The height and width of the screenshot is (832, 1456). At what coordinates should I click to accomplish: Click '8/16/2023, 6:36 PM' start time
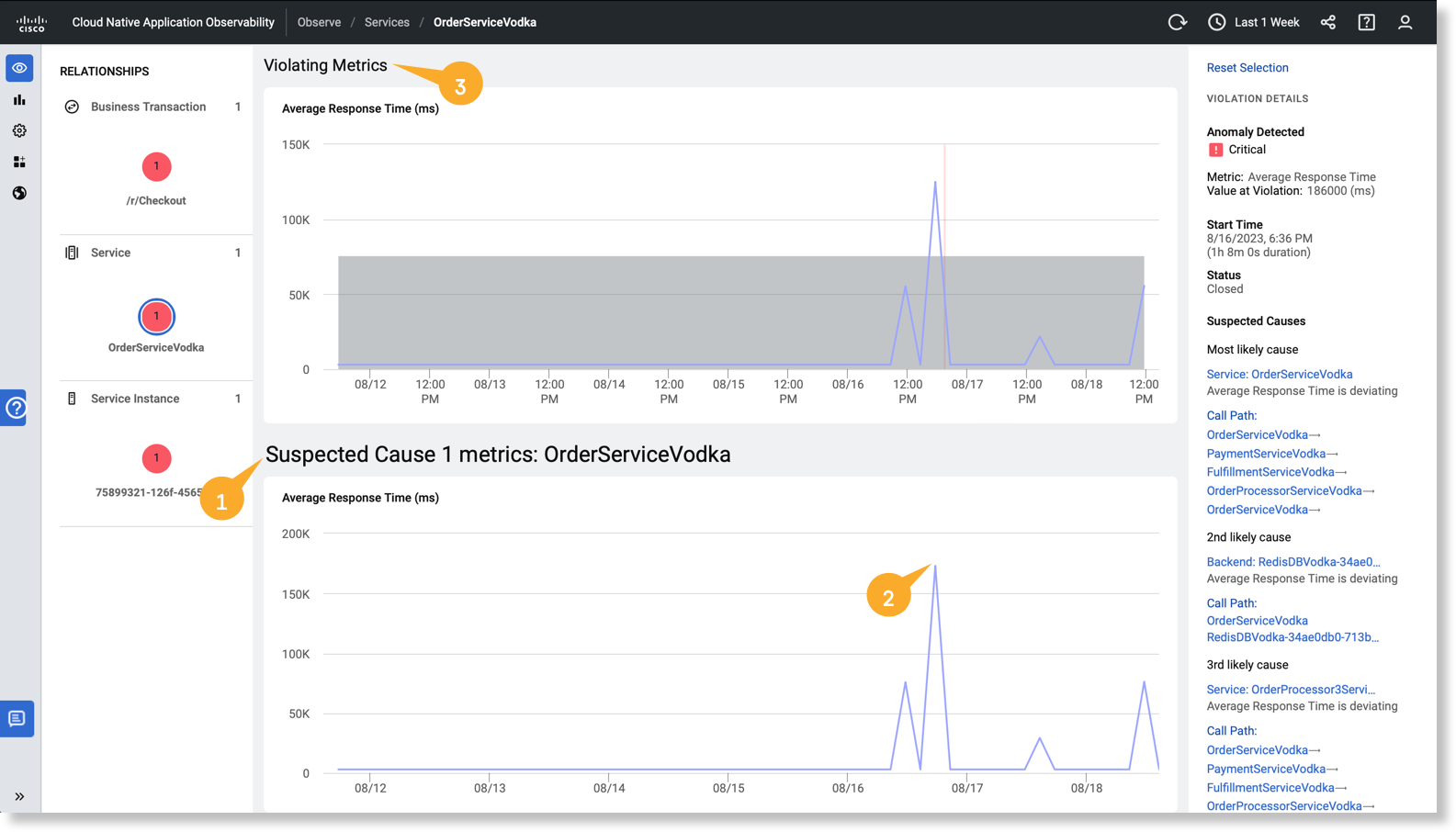tap(1258, 238)
